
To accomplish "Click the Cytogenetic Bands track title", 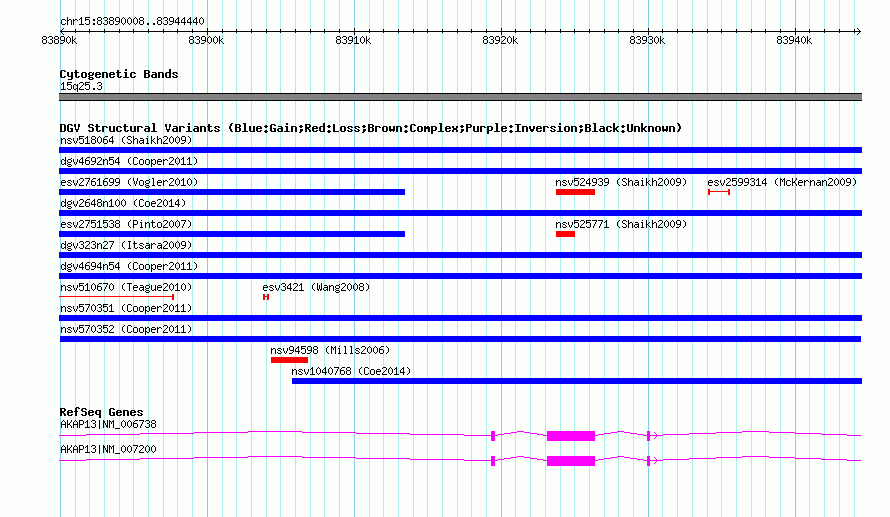I will 119,74.
